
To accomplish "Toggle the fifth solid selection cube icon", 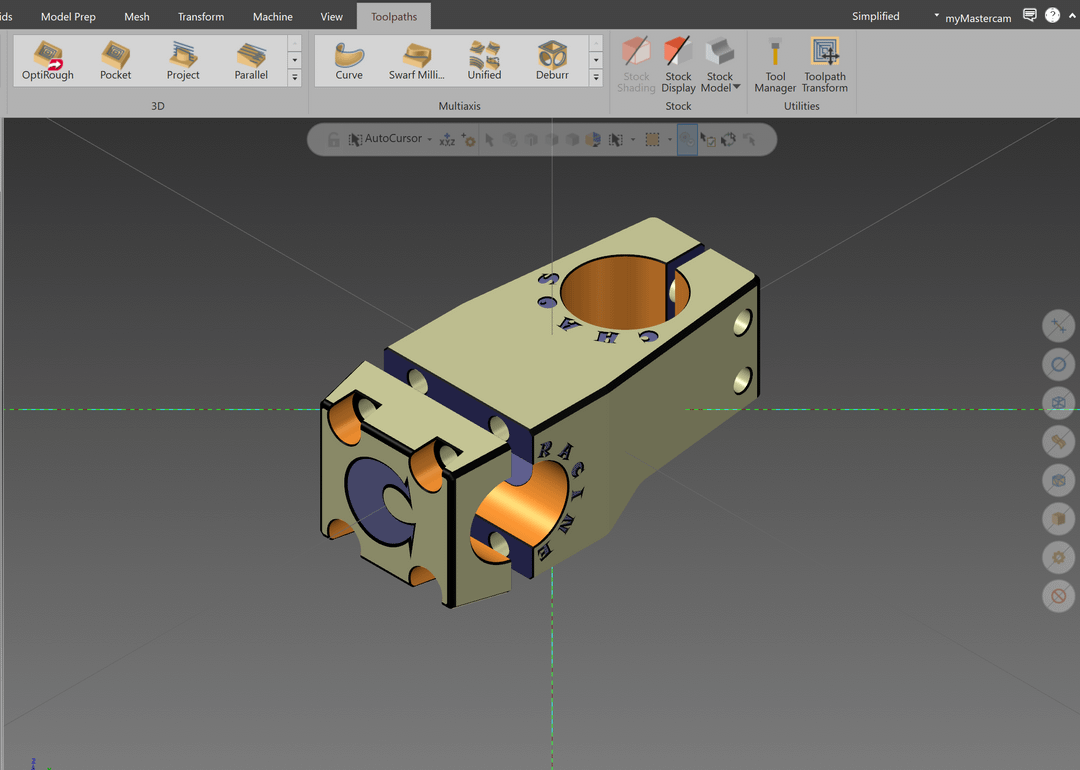I will tap(572, 140).
